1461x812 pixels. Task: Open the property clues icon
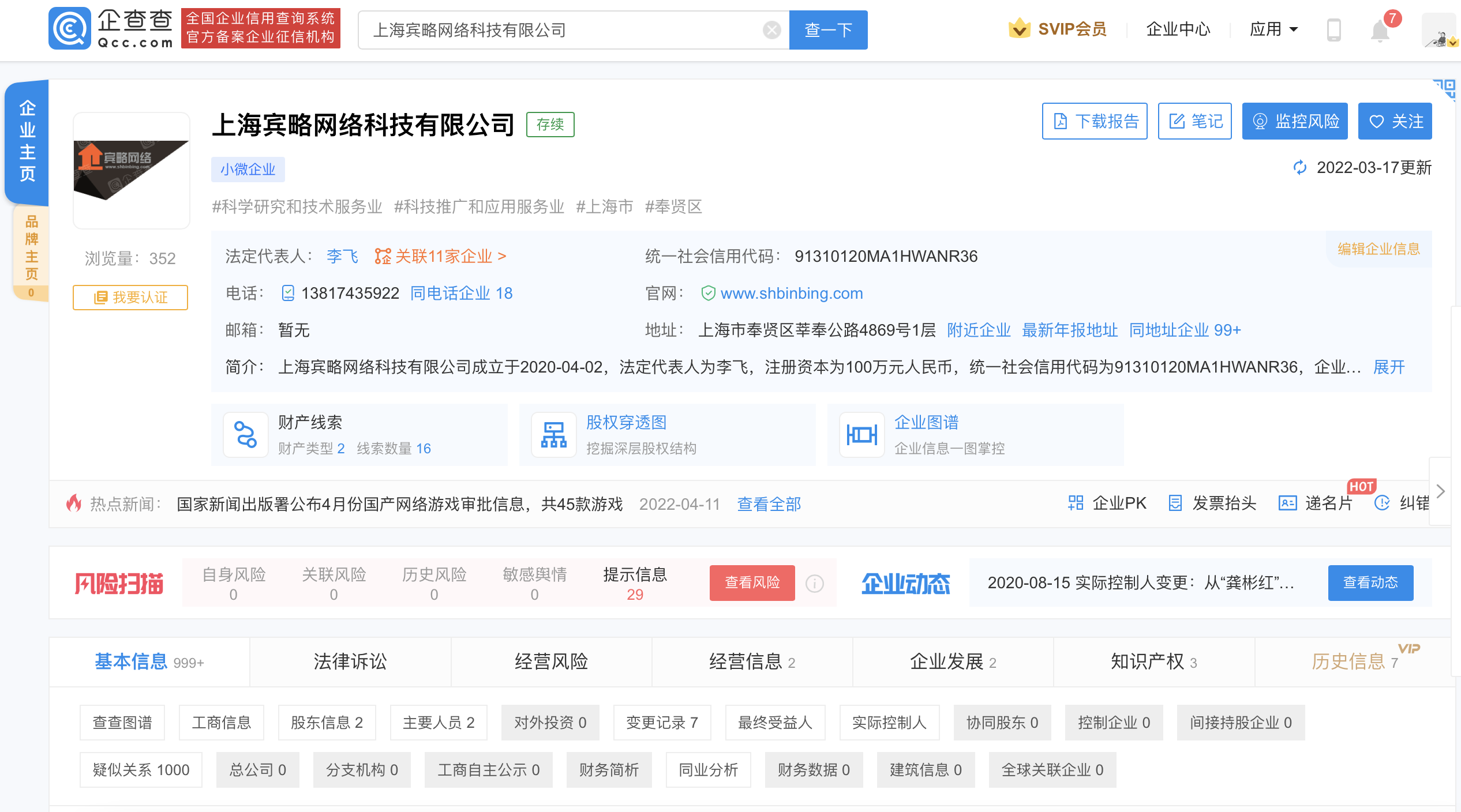tap(246, 435)
